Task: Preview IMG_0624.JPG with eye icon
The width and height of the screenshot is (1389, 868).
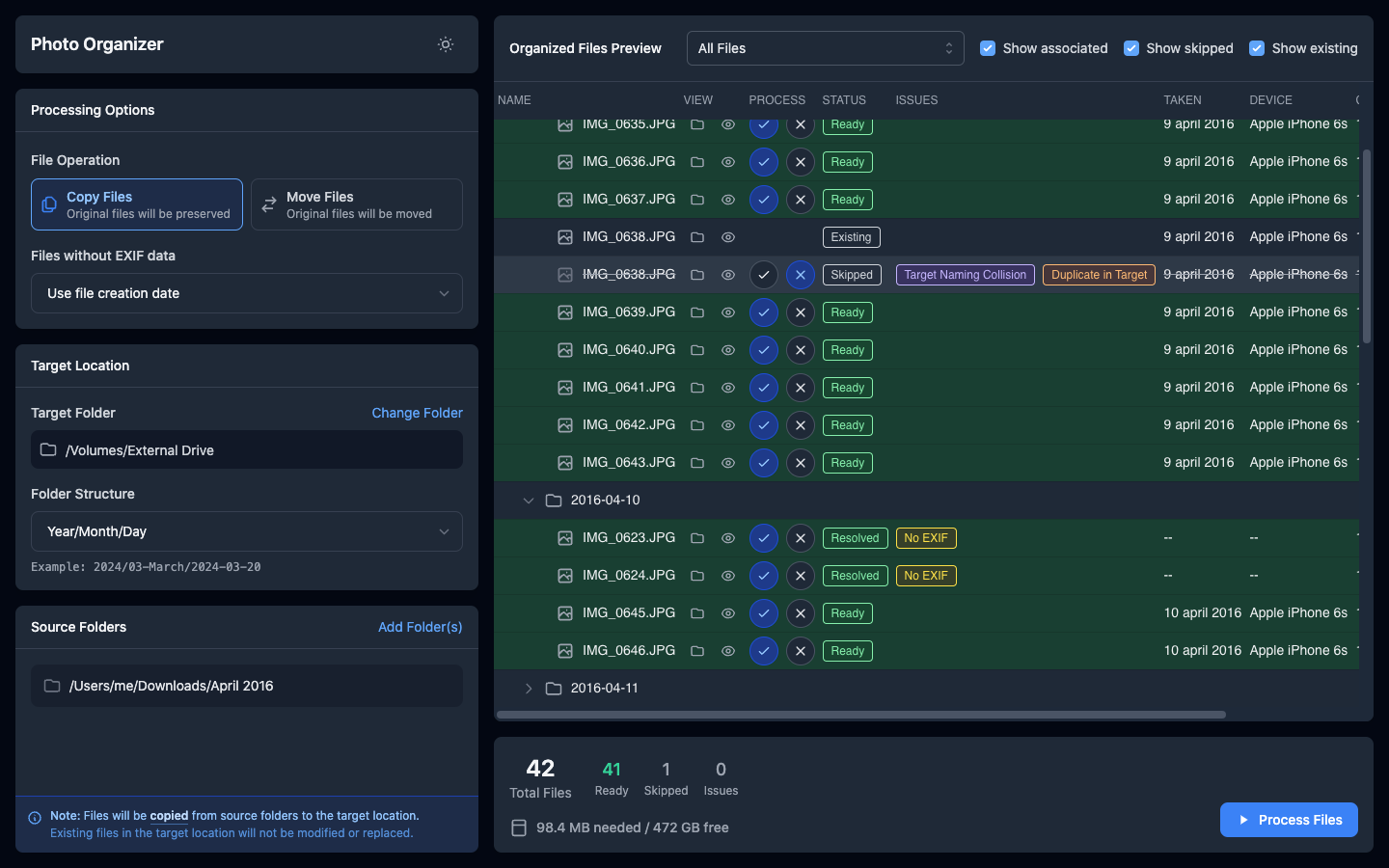Action: (x=728, y=576)
